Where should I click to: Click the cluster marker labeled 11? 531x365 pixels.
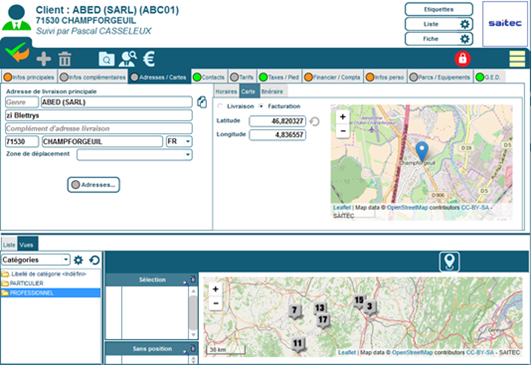pyautogui.click(x=298, y=345)
